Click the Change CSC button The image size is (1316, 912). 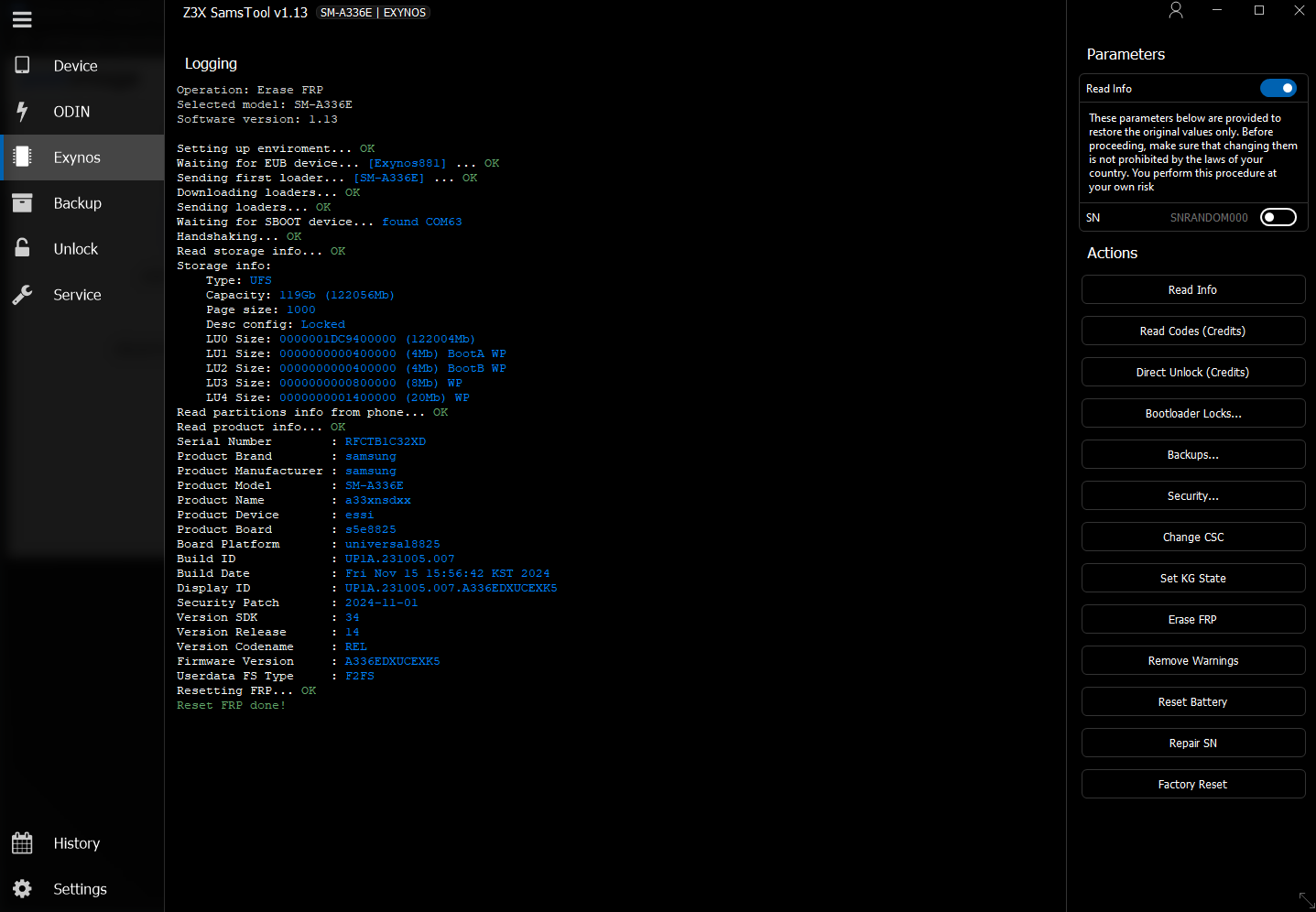coord(1193,537)
